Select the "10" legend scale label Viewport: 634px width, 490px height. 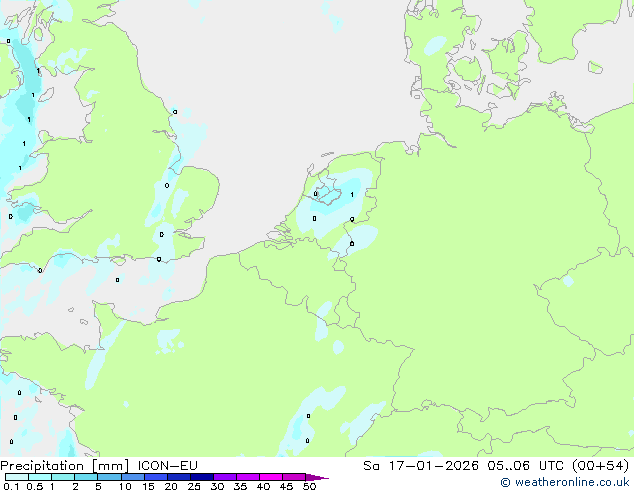[125, 486]
